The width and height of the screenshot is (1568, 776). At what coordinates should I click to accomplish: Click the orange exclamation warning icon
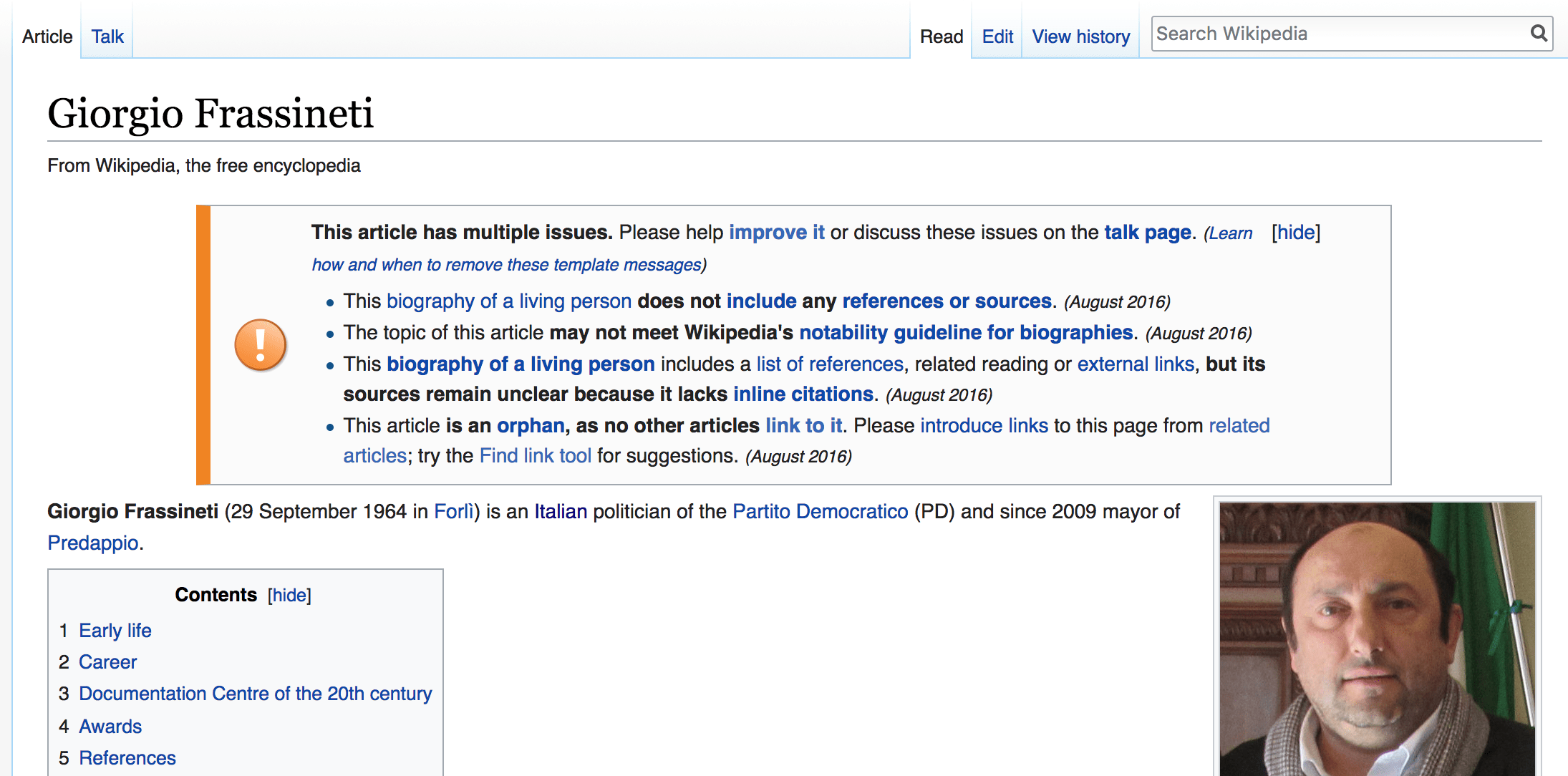tap(261, 345)
